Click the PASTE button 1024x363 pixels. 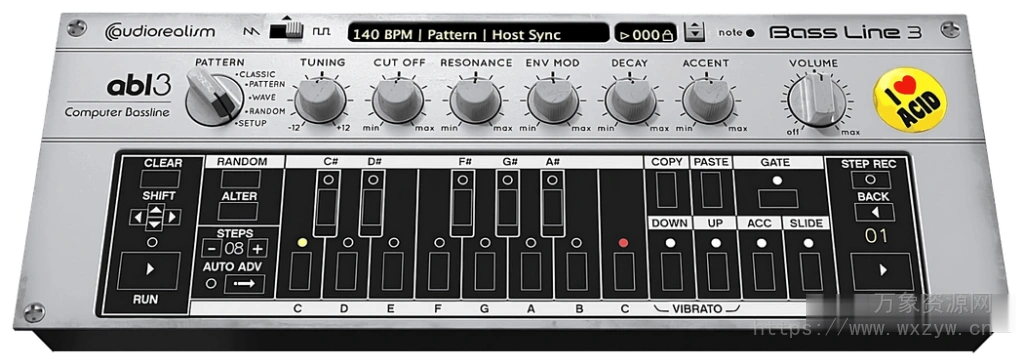pyautogui.click(x=711, y=190)
